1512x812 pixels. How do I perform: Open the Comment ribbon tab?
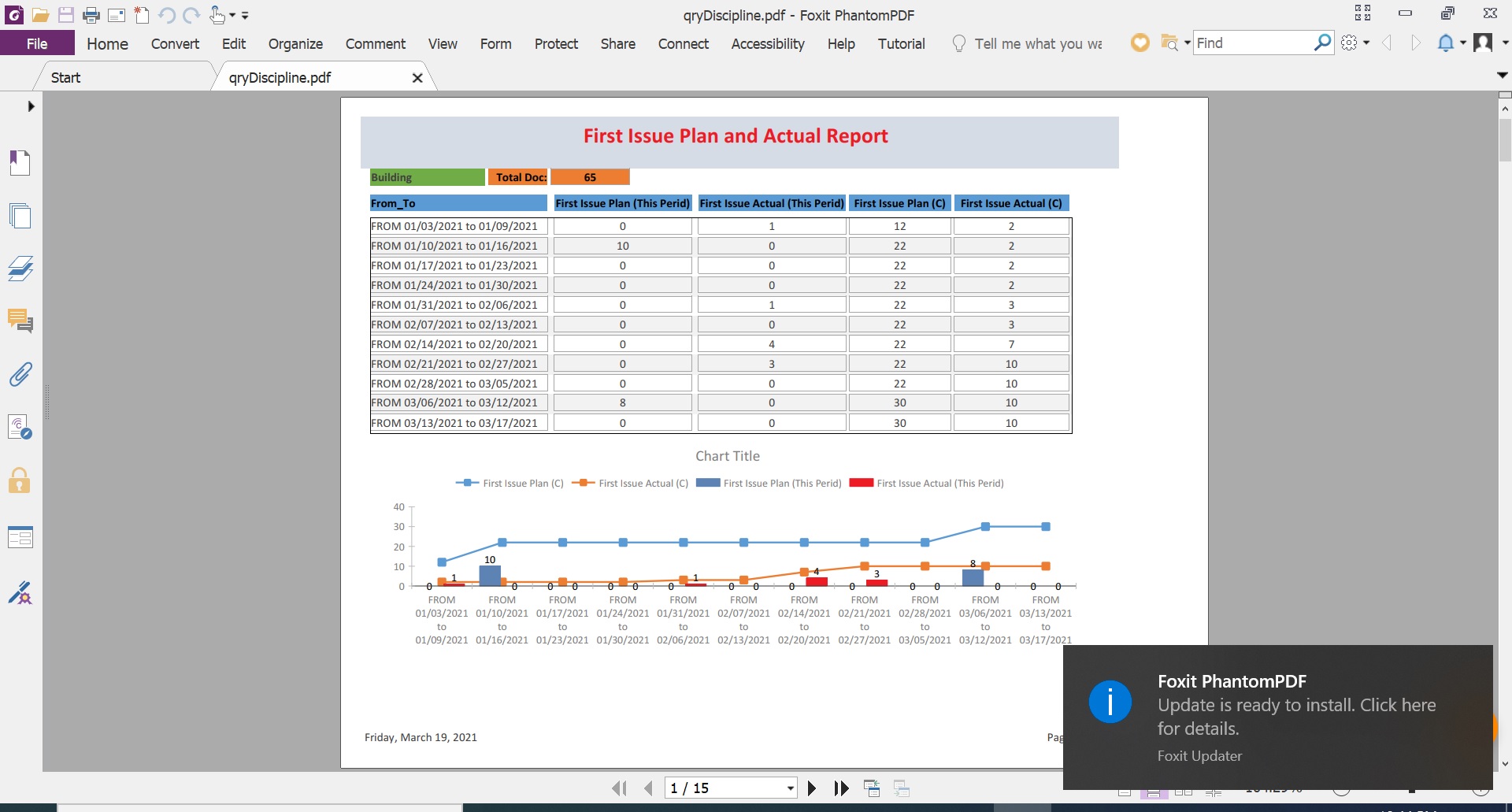(x=375, y=44)
